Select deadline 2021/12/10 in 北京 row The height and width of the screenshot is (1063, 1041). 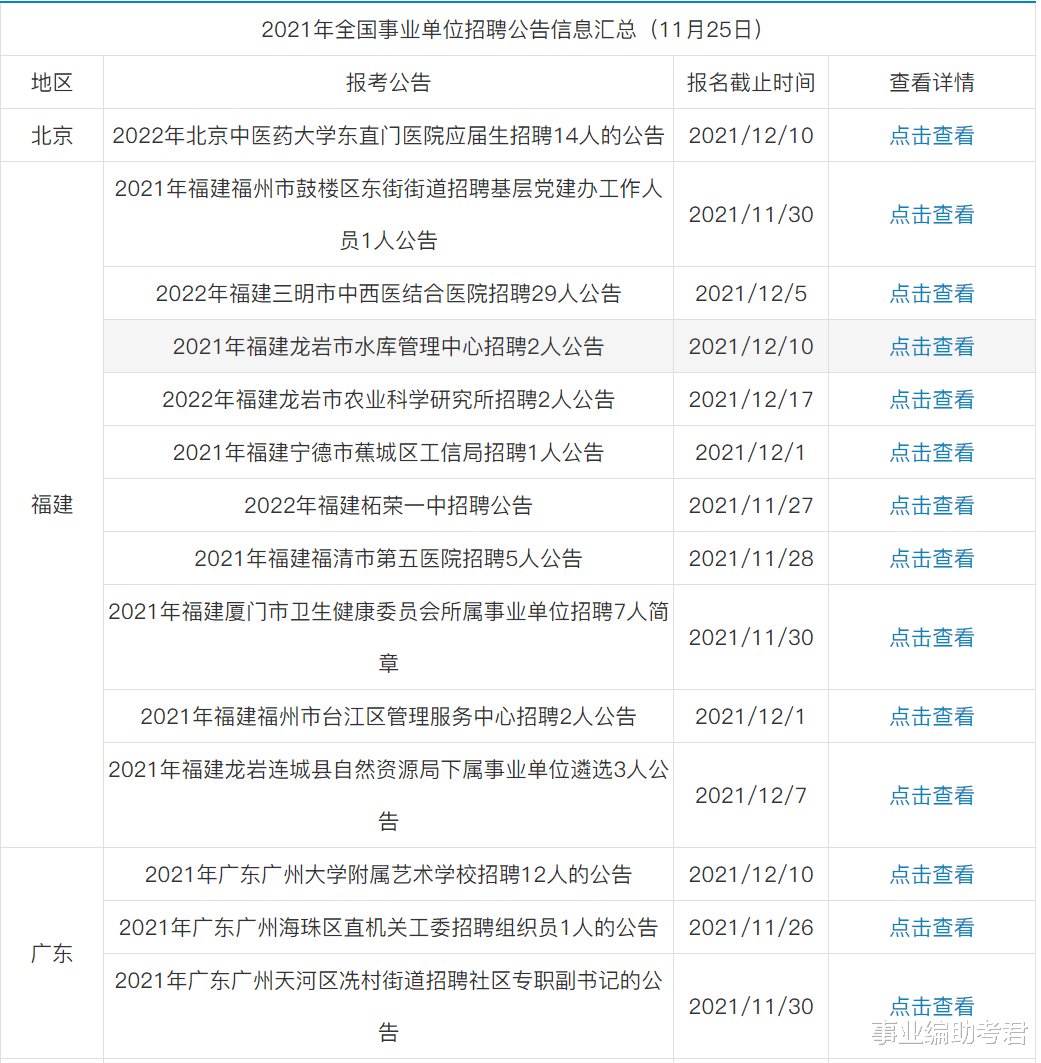[751, 136]
